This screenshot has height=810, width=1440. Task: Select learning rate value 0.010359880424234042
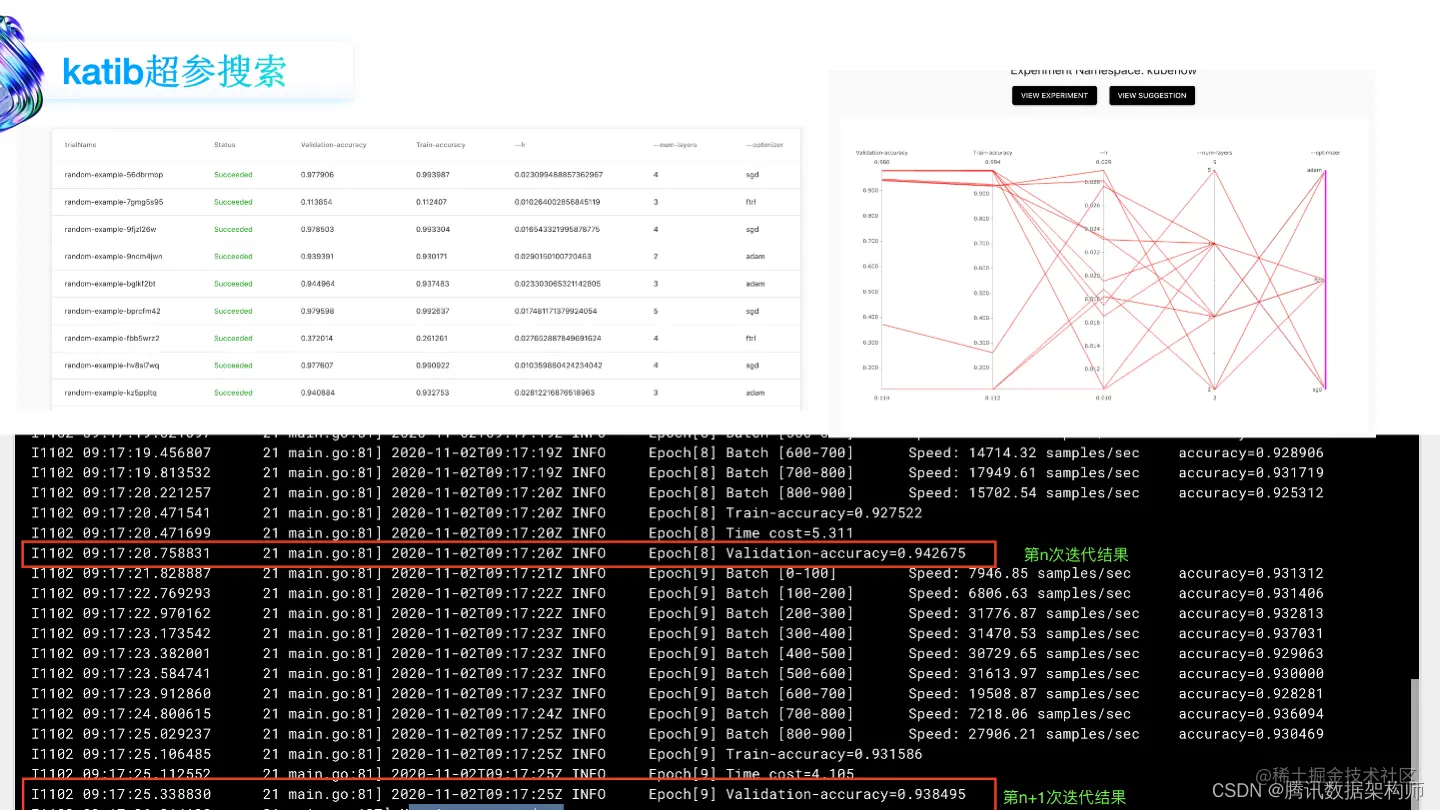coord(558,366)
